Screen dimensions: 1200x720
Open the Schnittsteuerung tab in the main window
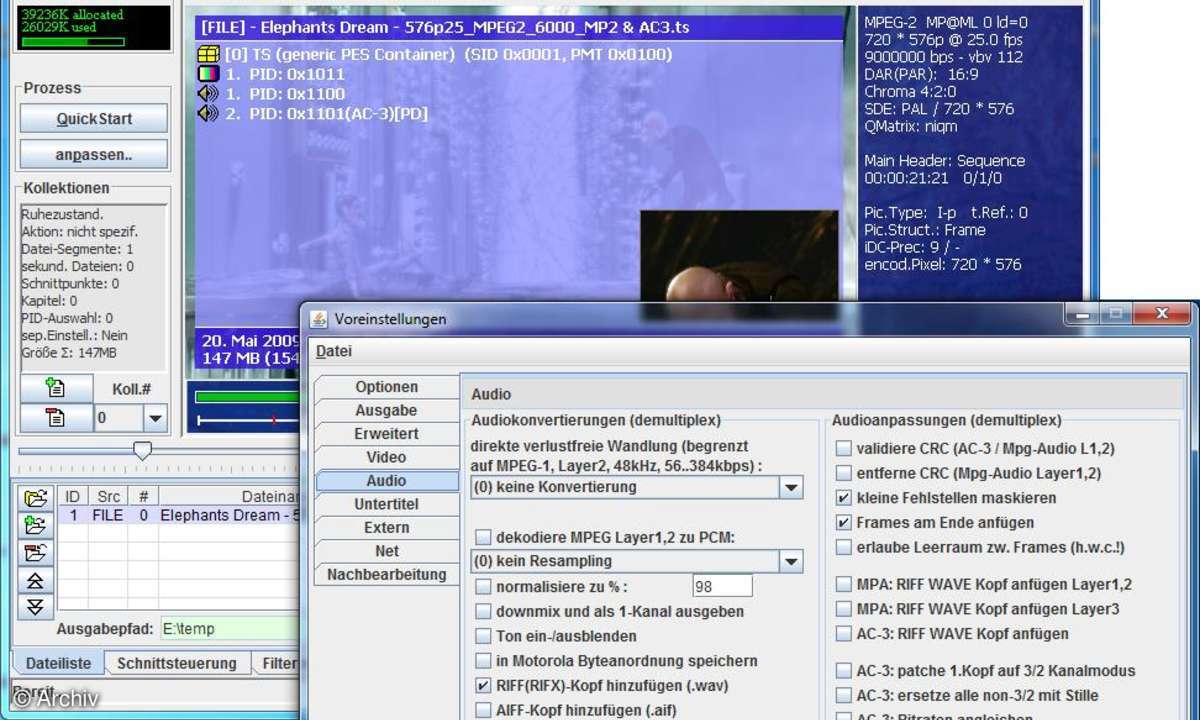[177, 663]
